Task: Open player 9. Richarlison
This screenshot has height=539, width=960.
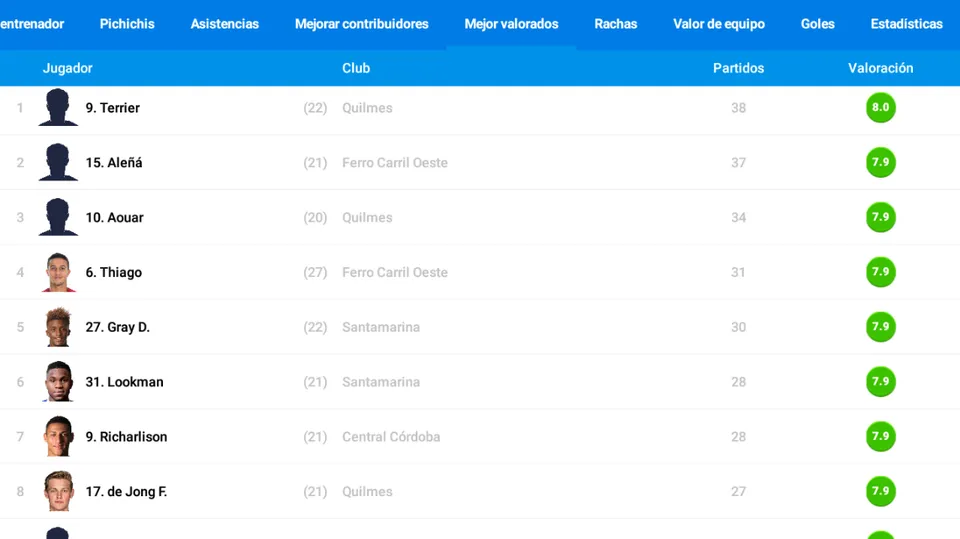Action: pyautogui.click(x=126, y=437)
